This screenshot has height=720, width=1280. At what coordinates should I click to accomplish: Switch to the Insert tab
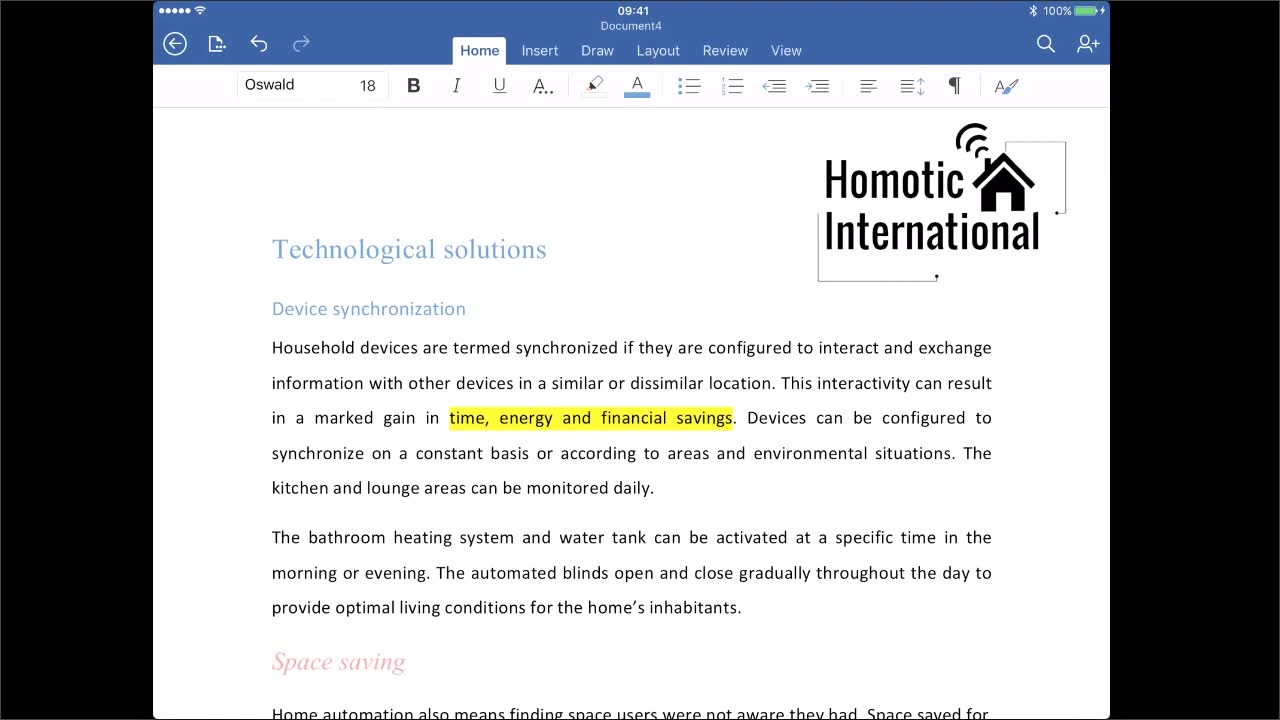(540, 50)
